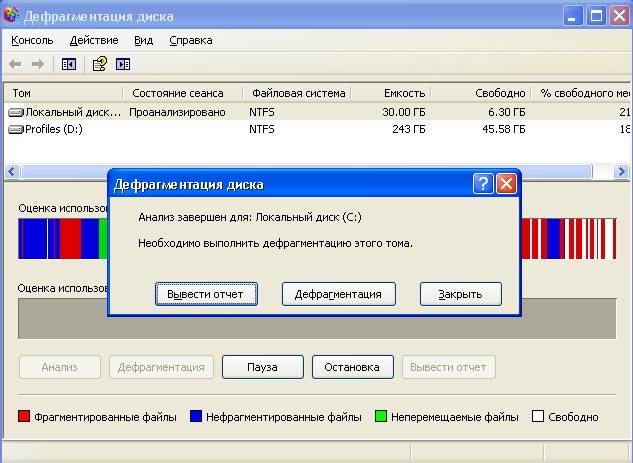Click the Help icon in the toolbar
The height and width of the screenshot is (463, 633).
point(99,64)
